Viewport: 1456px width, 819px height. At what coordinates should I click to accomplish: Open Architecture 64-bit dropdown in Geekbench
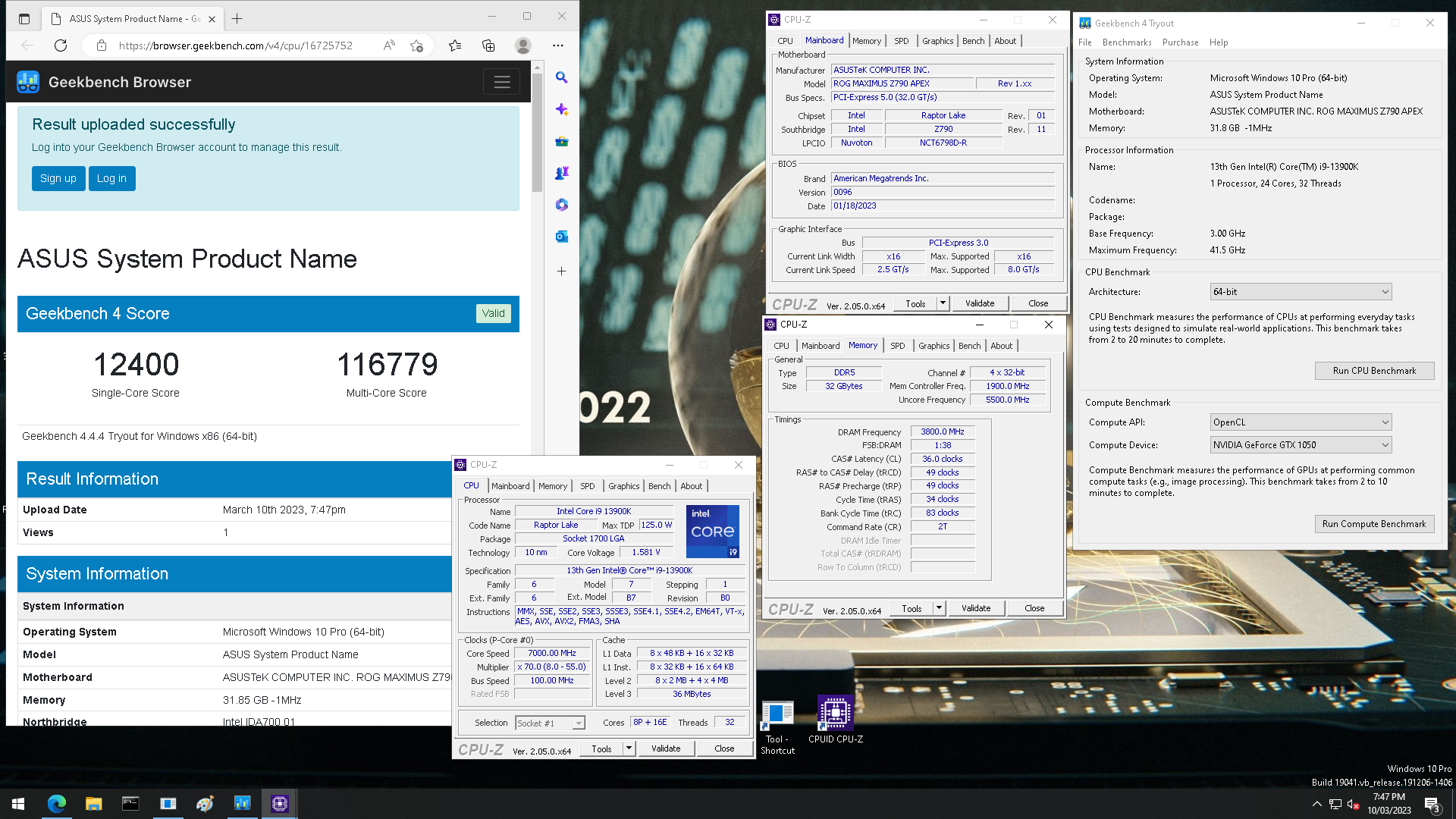pos(1301,292)
